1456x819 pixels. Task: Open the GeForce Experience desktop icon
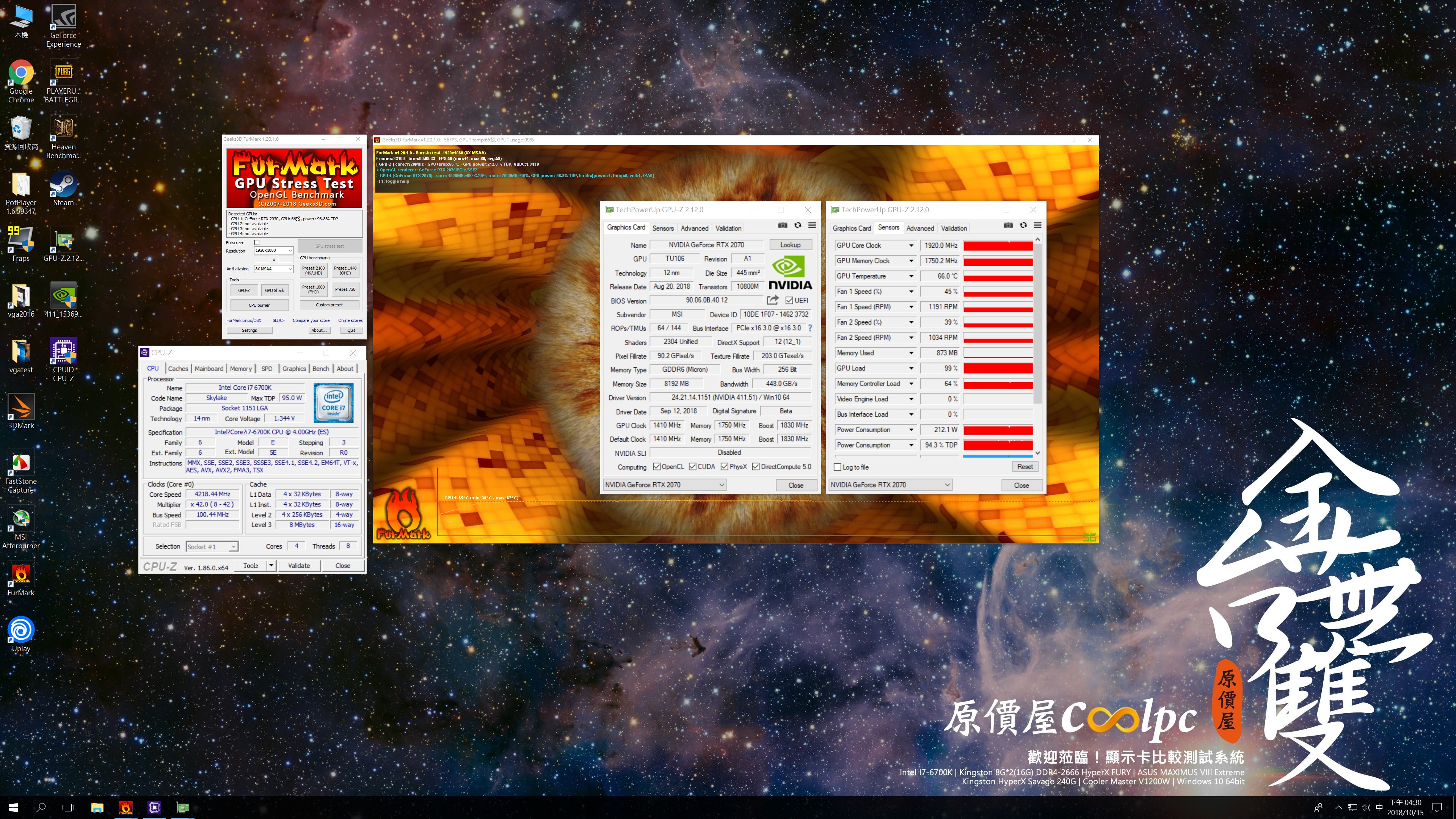[63, 25]
